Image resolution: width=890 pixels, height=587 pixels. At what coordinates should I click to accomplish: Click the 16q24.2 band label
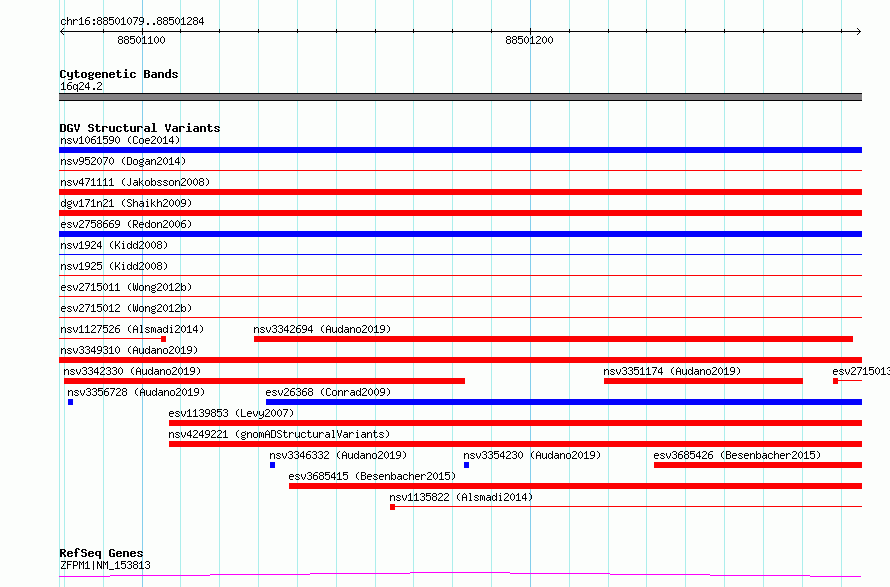click(81, 86)
